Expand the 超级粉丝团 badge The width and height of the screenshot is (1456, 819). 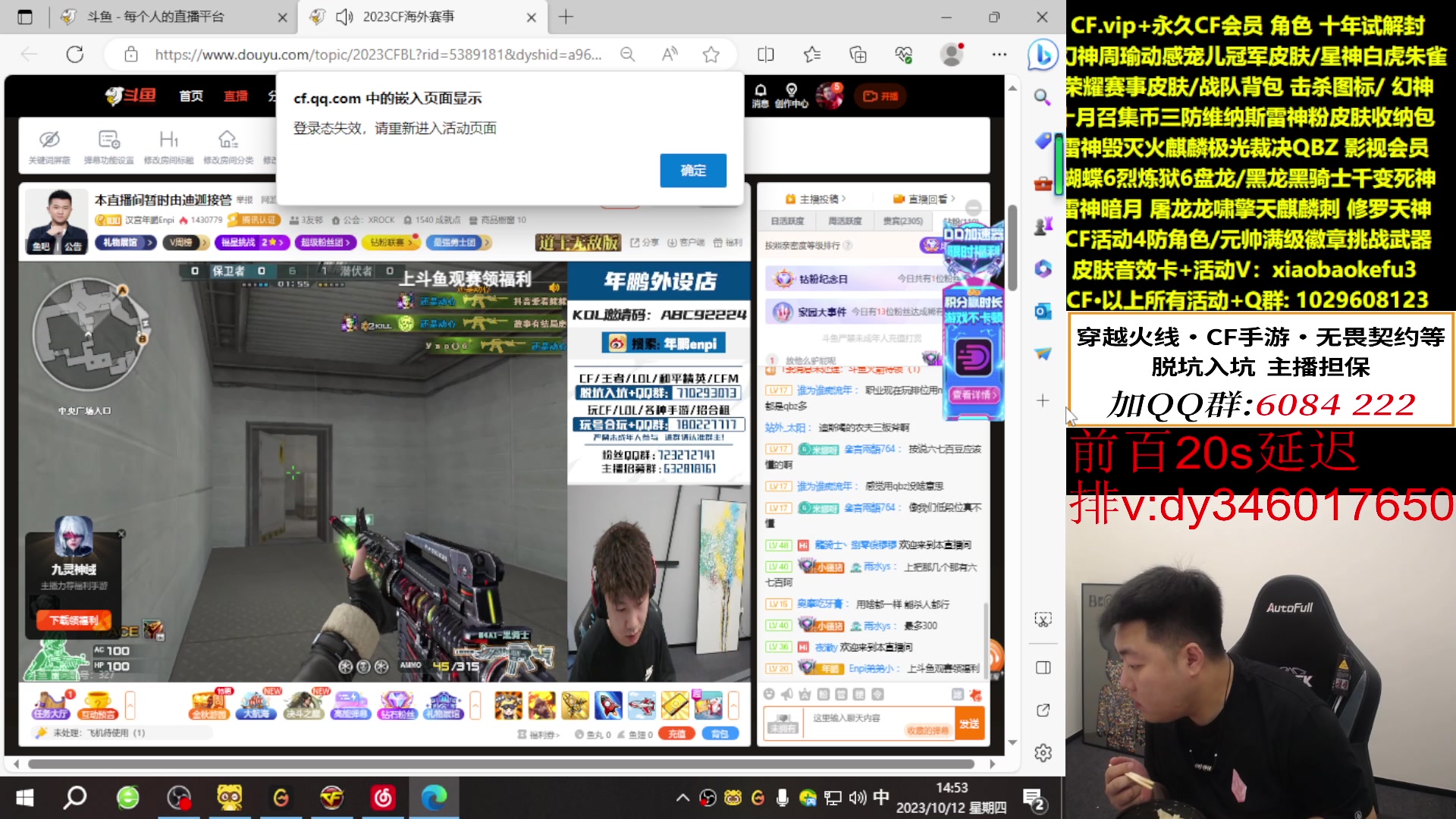point(325,243)
